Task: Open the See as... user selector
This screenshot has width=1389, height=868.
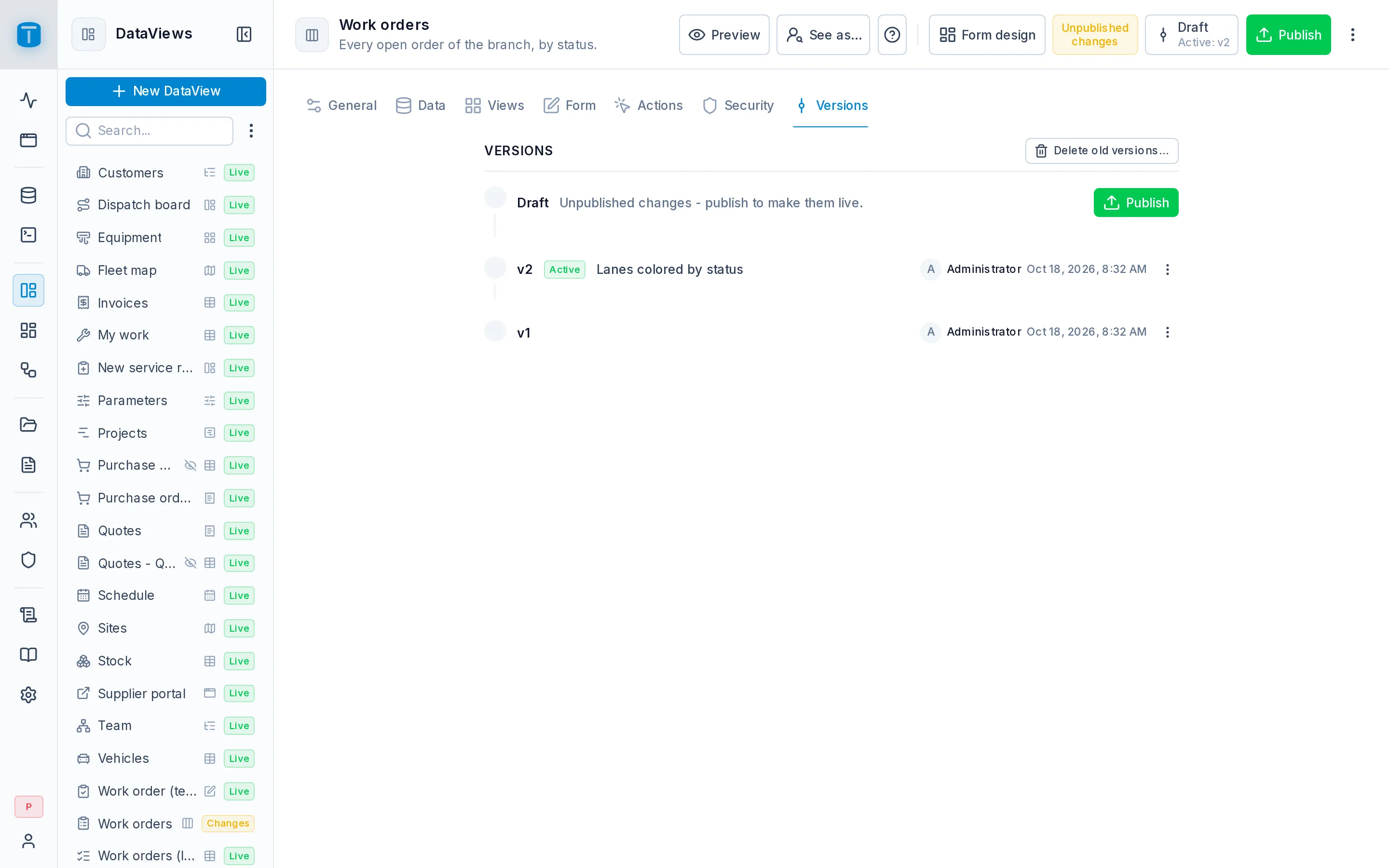Action: 823,35
